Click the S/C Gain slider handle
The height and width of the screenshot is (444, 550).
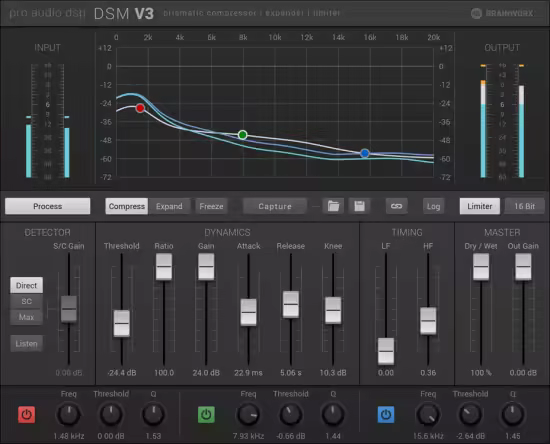pos(69,309)
